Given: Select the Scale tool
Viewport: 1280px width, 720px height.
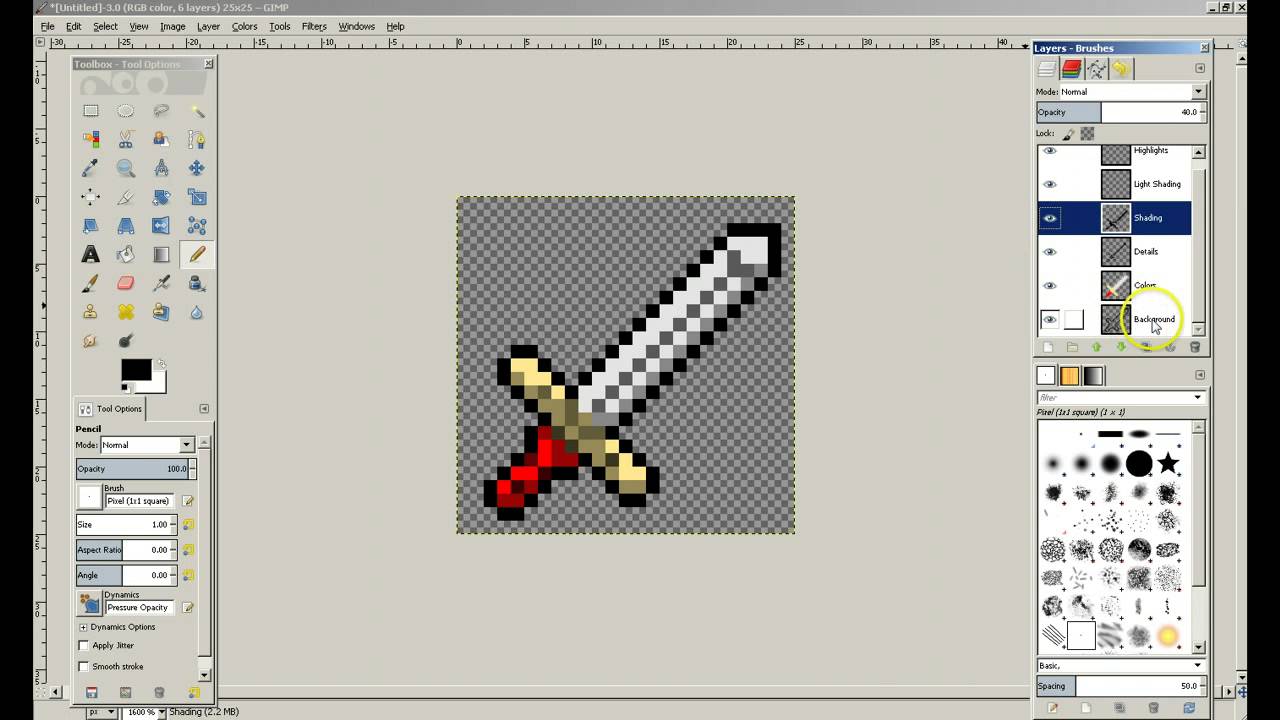Looking at the screenshot, I should (197, 197).
